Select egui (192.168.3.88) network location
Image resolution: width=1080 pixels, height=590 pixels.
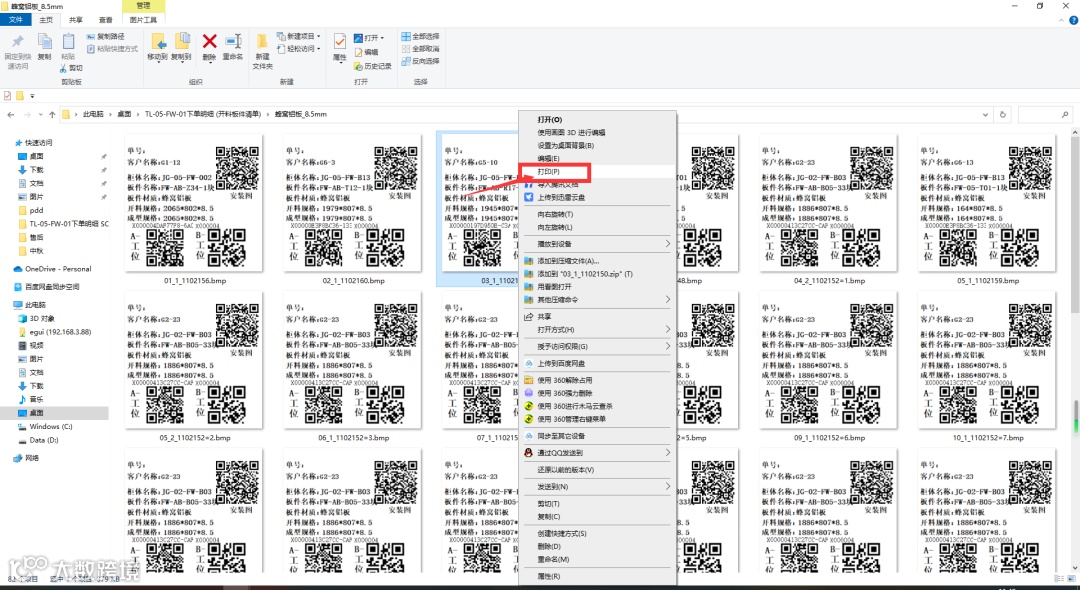point(60,332)
